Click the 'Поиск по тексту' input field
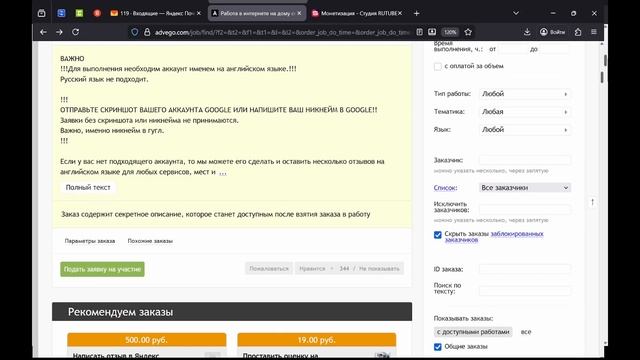Viewport: 640px width, 360px height. coord(525,291)
